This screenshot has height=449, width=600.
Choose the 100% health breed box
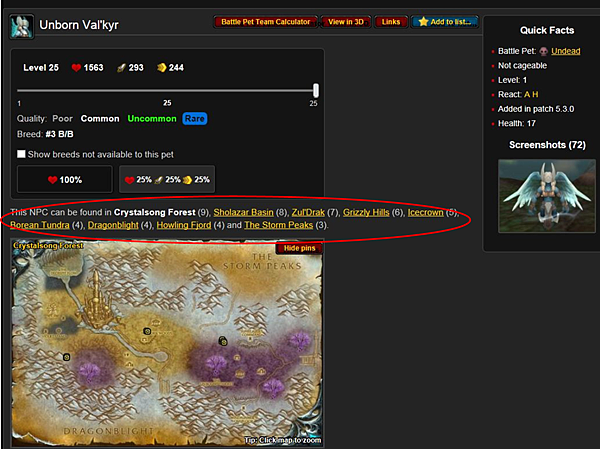click(x=65, y=180)
